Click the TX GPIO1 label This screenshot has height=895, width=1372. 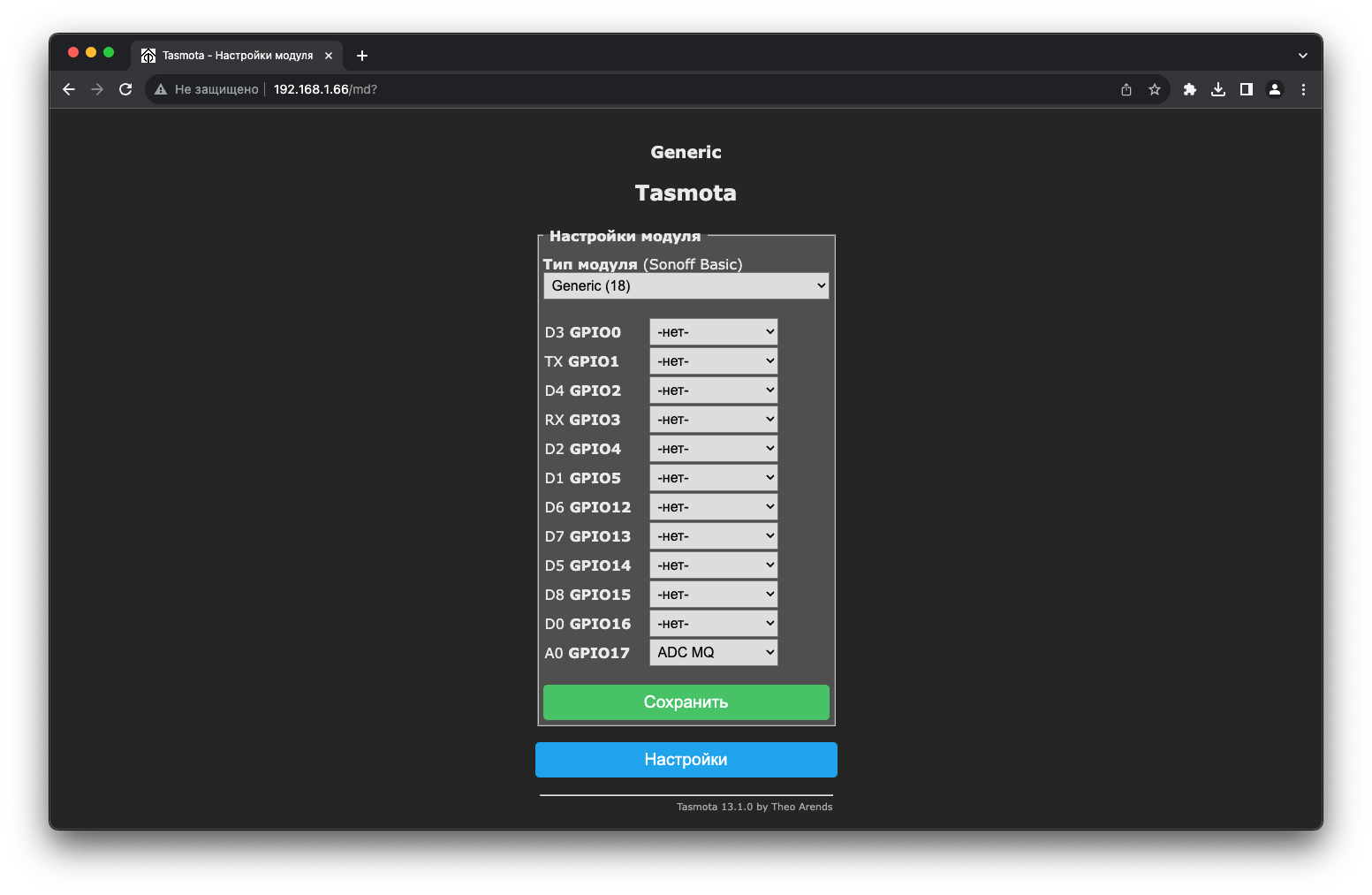(x=582, y=361)
